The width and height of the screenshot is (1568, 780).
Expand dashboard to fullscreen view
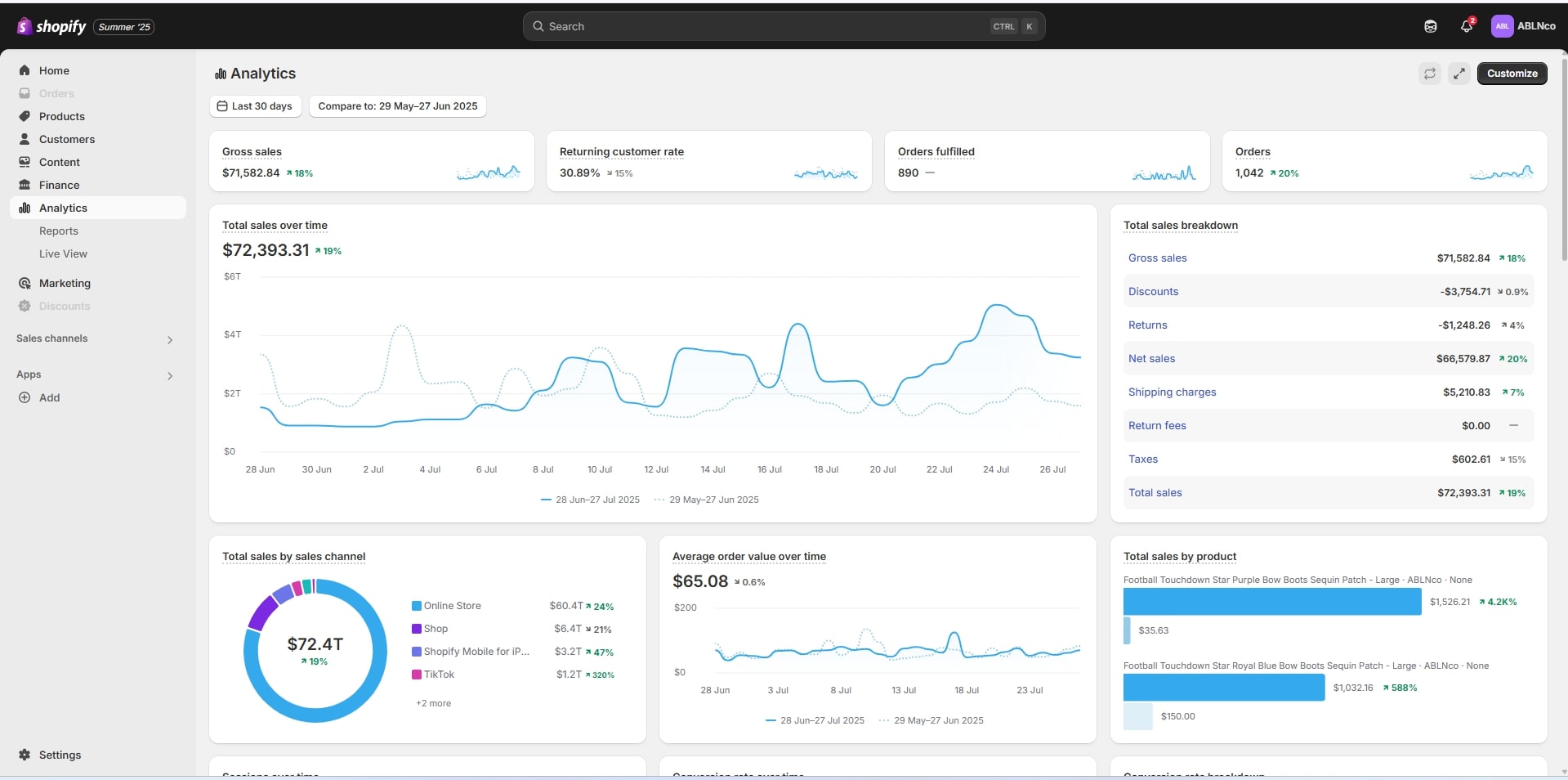click(x=1459, y=74)
